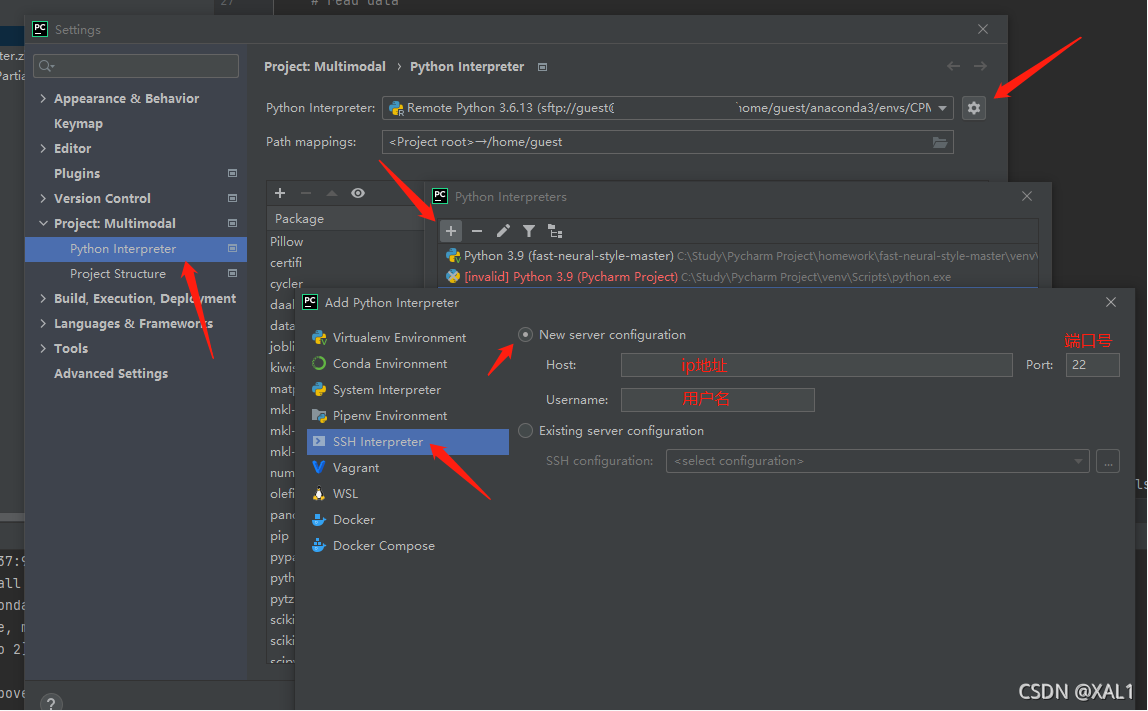Click the Username input field
This screenshot has width=1148, height=711.
[718, 400]
